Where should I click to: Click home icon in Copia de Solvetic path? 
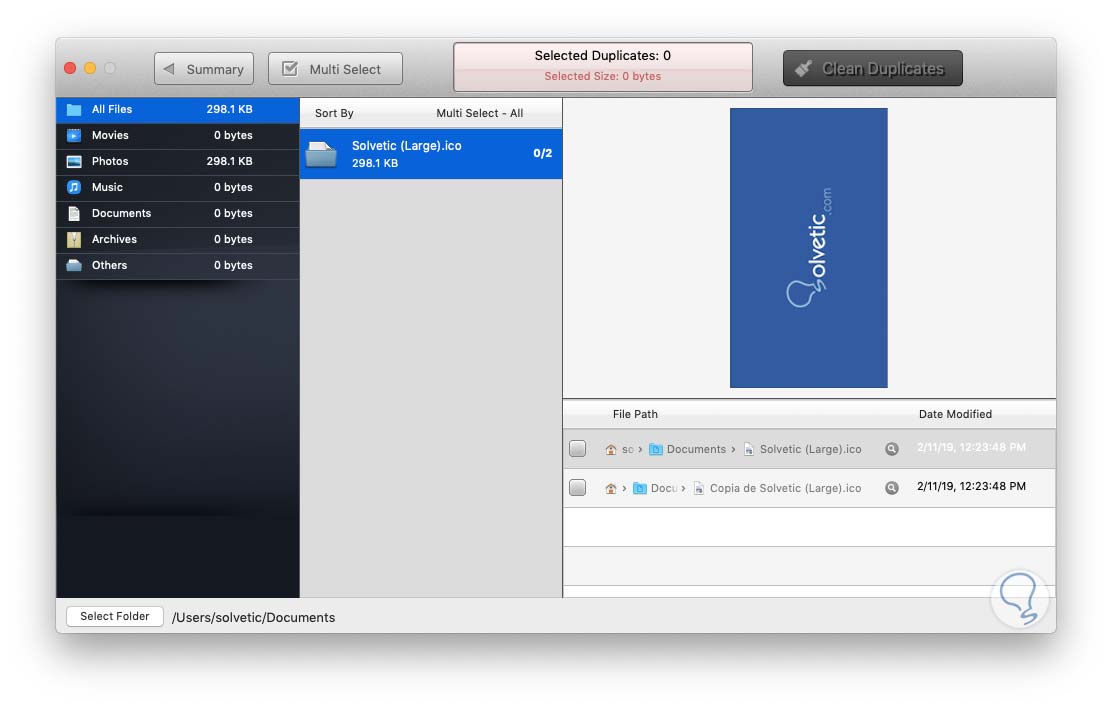(611, 489)
